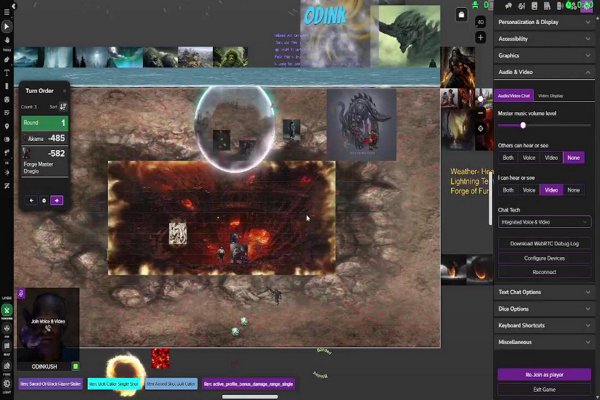Click the ODINKUSH player video avatar
600x400 pixels.
tap(47, 325)
